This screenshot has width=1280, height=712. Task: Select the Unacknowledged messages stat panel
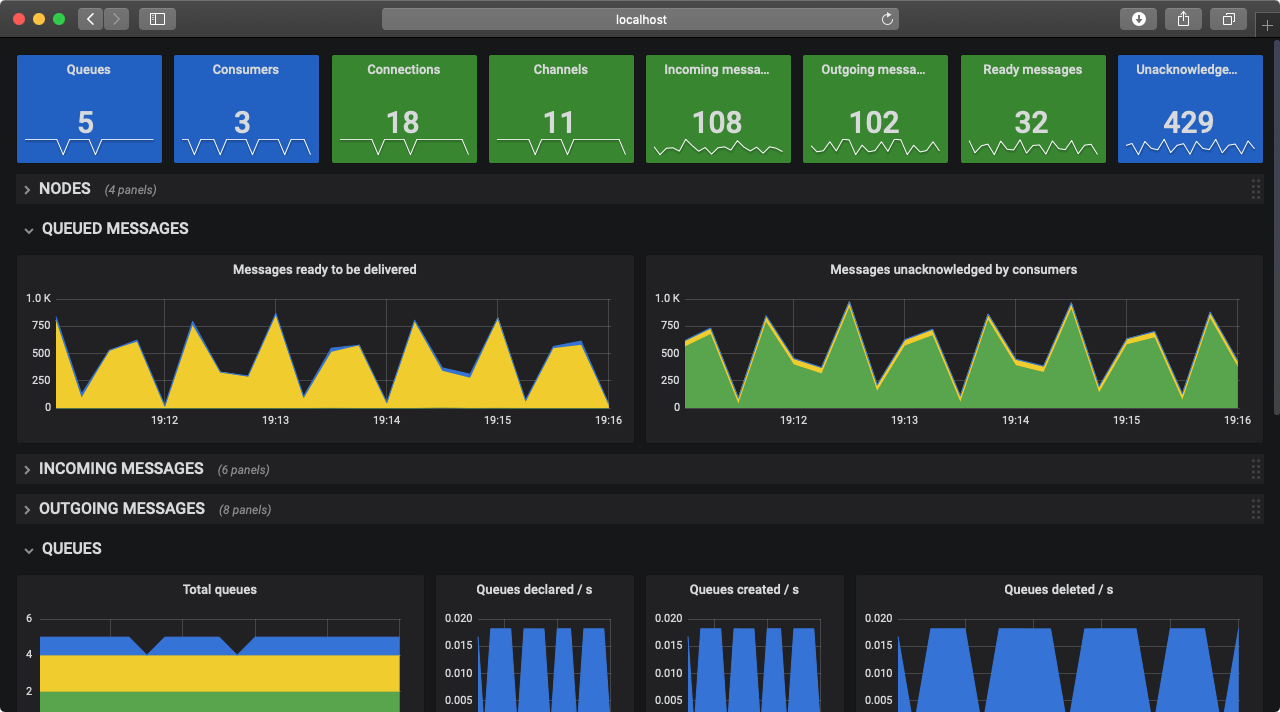1189,109
